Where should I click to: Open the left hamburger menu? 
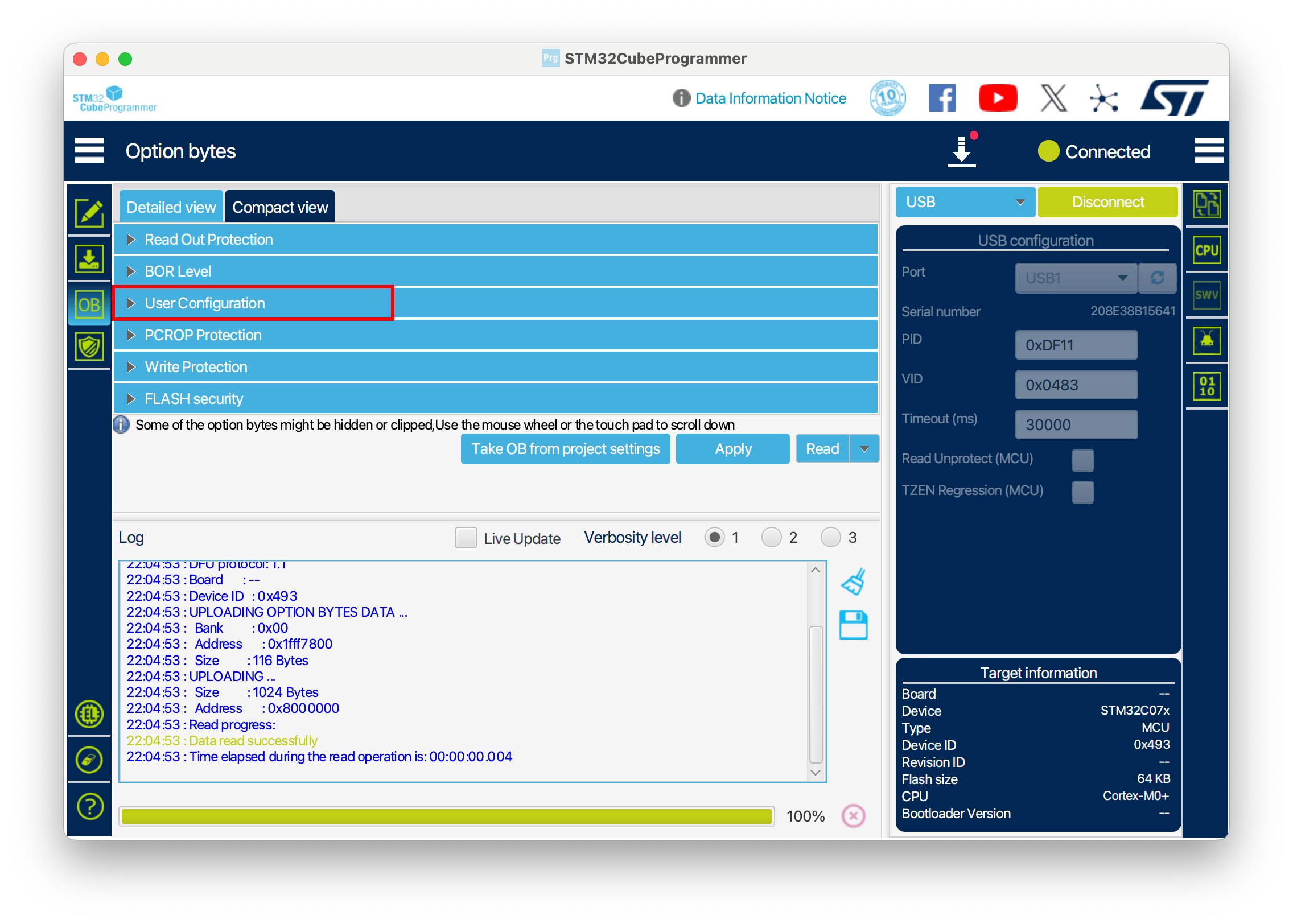(x=89, y=151)
